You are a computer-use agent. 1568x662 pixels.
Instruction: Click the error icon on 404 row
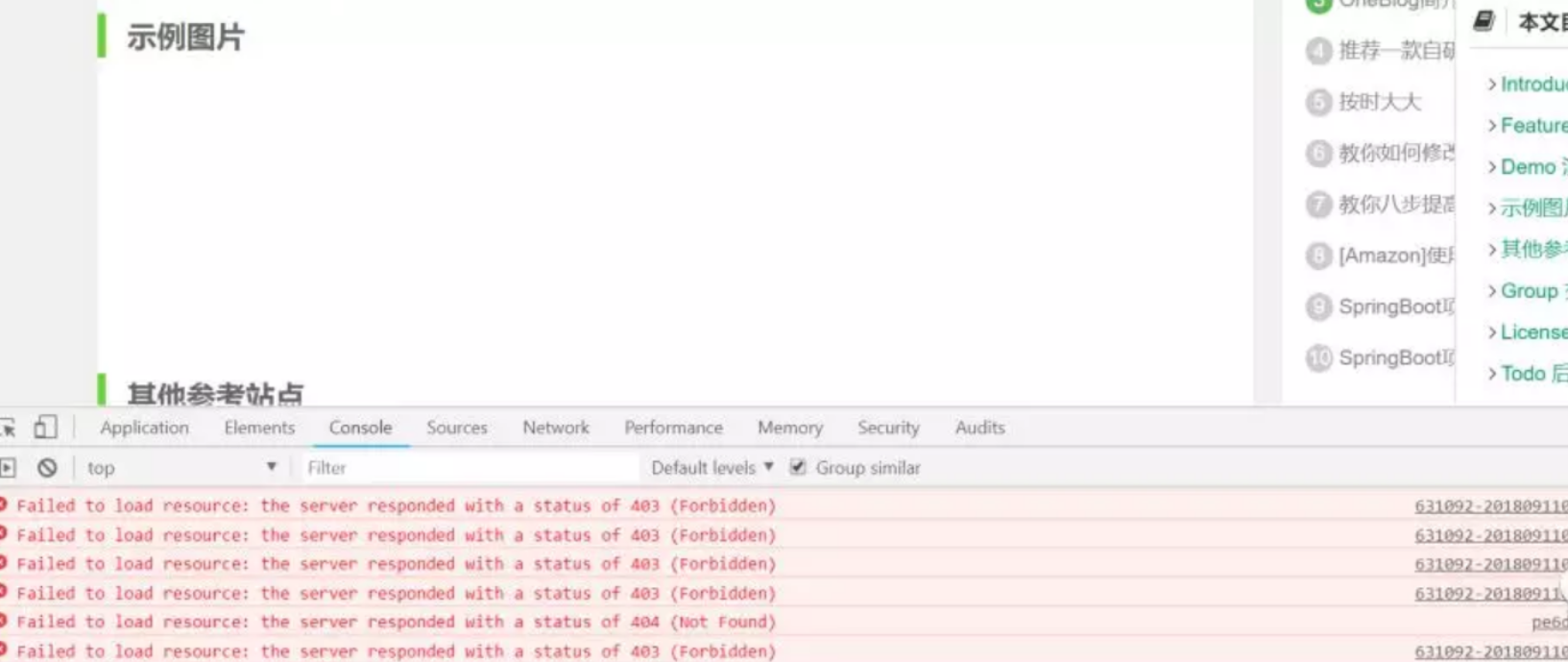coord(4,622)
